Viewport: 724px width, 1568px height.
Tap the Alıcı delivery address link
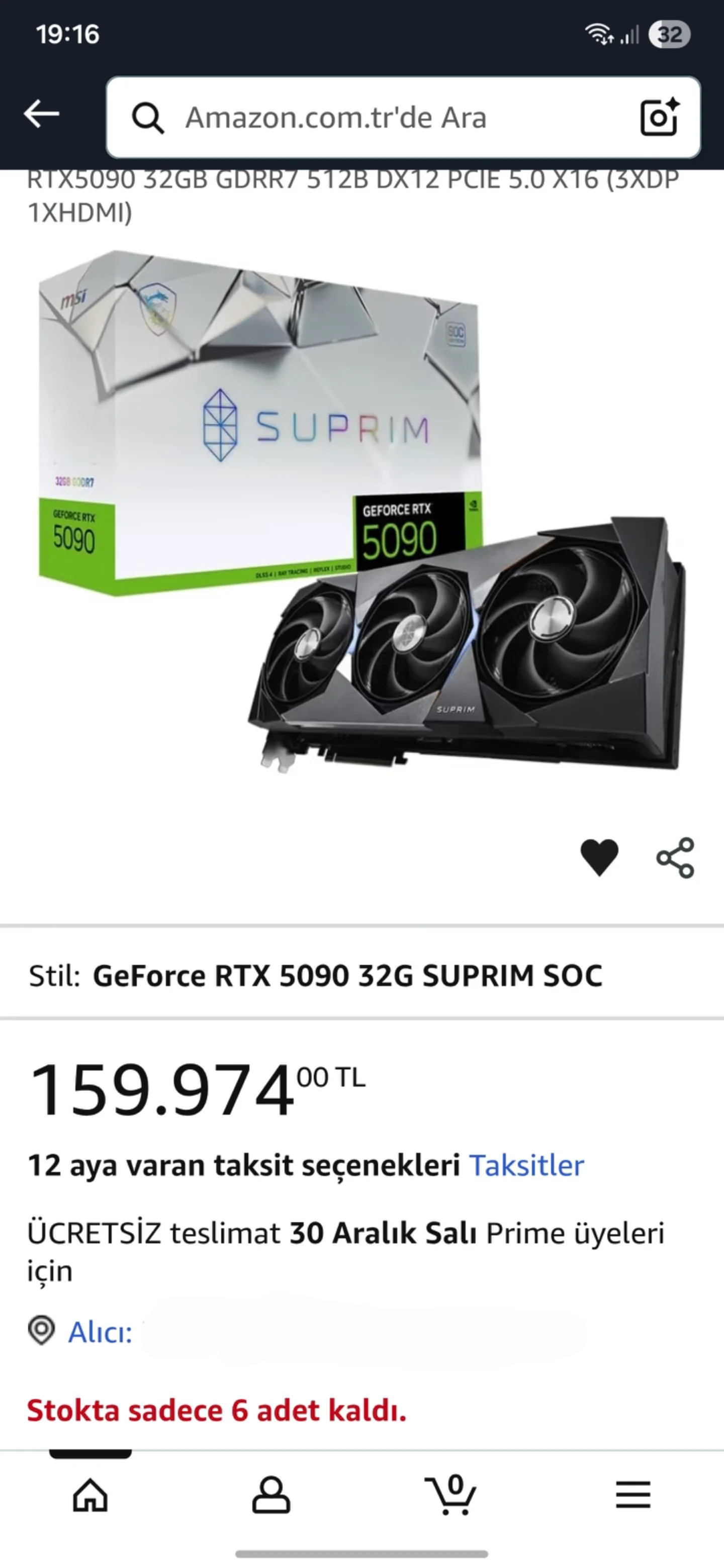point(101,1332)
